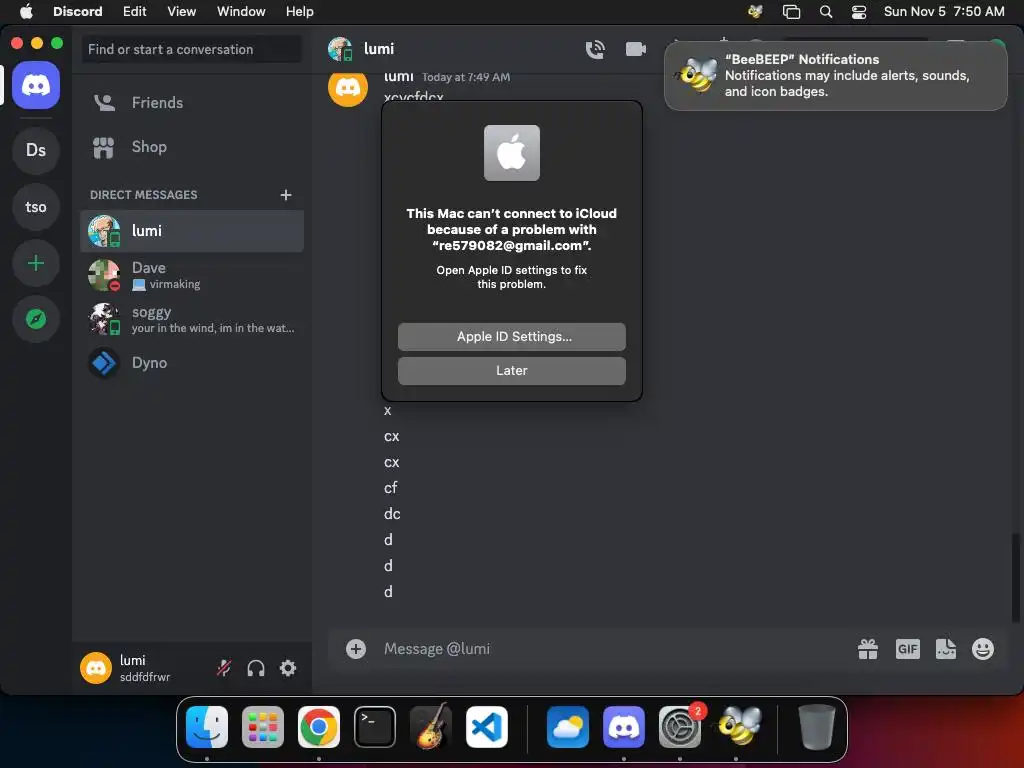Open Trash from the Dock
This screenshot has height=768, width=1024.
816,727
